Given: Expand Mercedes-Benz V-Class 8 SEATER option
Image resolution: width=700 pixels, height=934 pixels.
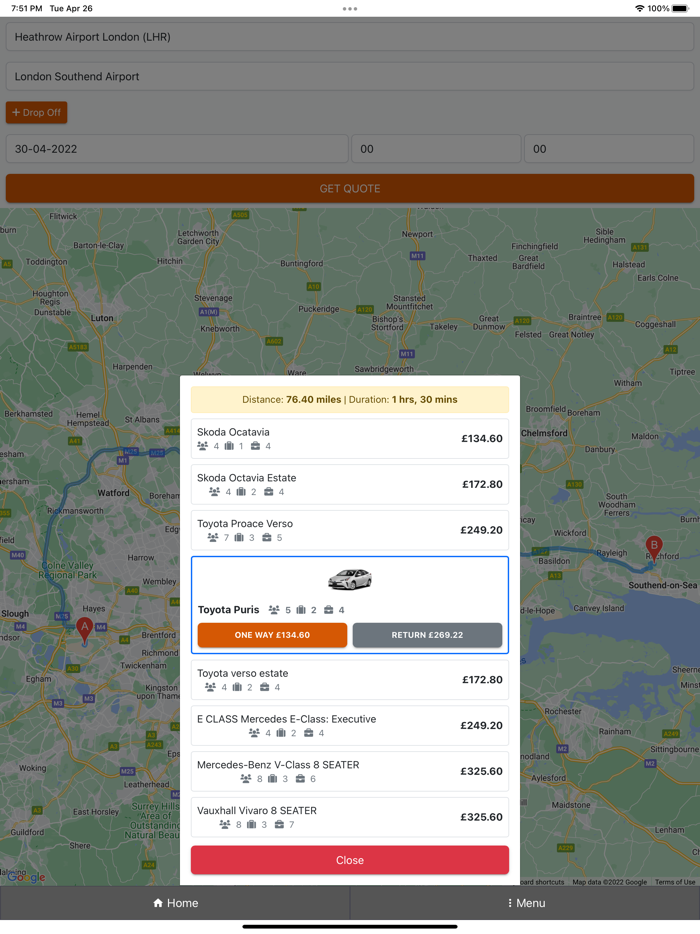Looking at the screenshot, I should point(350,771).
